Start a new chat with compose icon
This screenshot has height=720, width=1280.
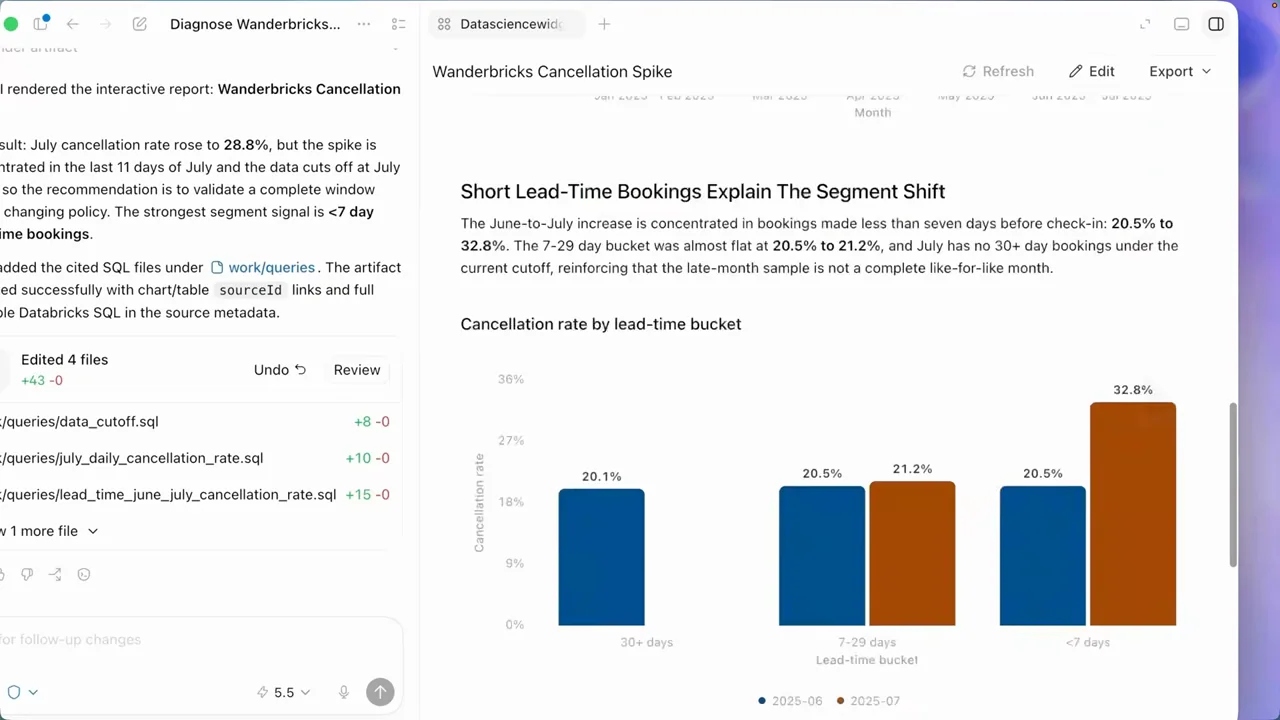pyautogui.click(x=140, y=24)
